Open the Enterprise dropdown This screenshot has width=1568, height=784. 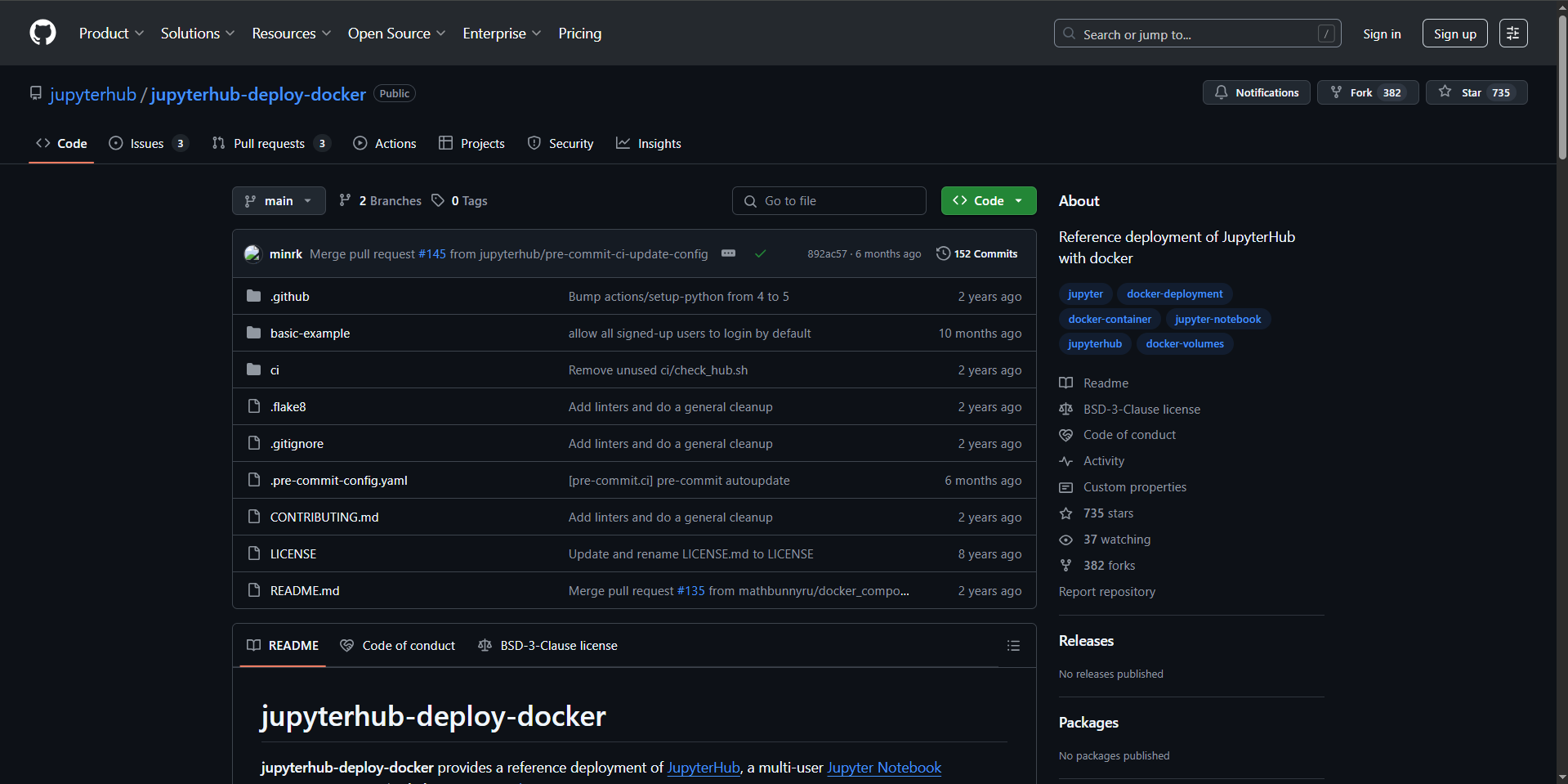(502, 34)
